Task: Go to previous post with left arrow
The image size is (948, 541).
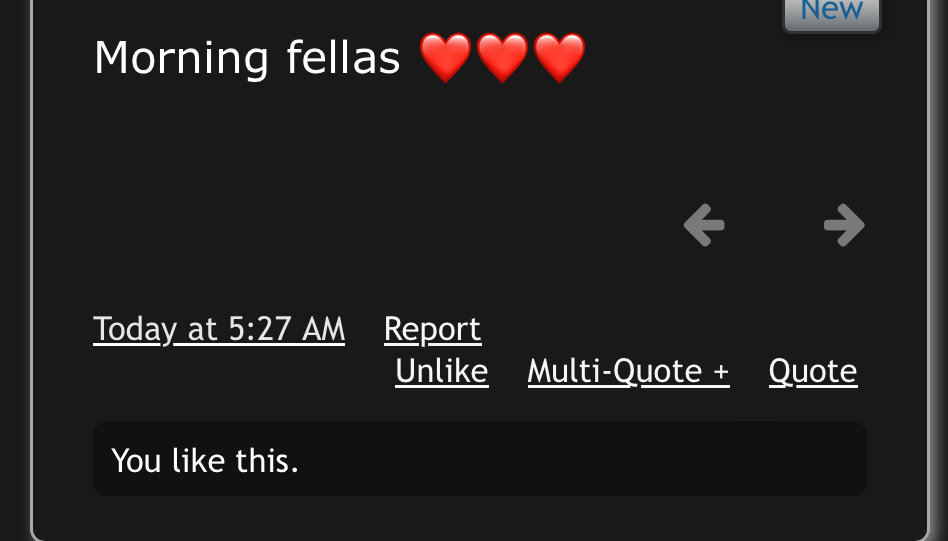Action: click(704, 225)
